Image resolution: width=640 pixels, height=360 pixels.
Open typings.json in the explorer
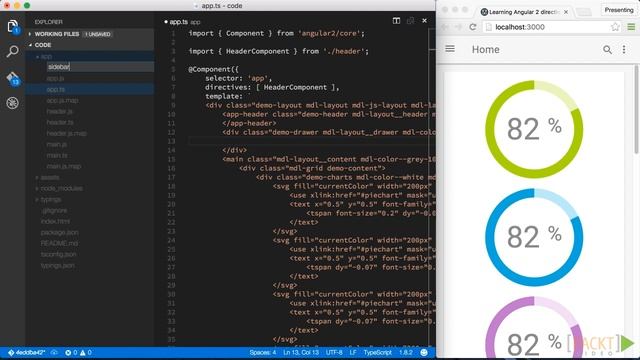coord(57,265)
